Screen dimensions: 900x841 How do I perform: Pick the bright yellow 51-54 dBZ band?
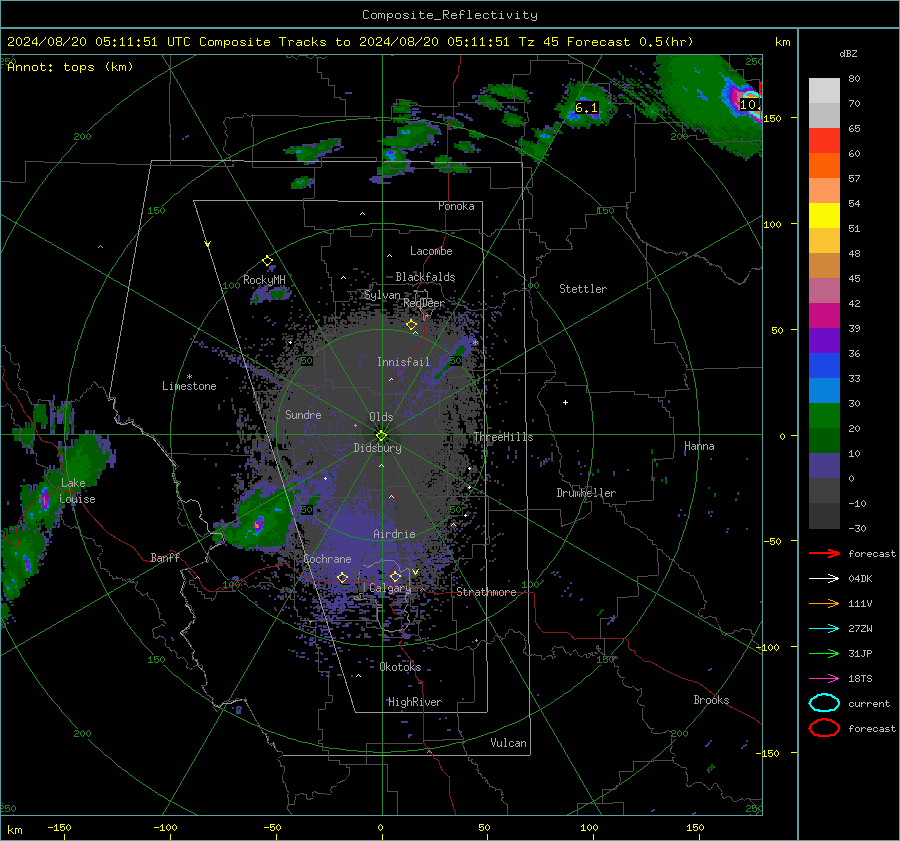(824, 216)
